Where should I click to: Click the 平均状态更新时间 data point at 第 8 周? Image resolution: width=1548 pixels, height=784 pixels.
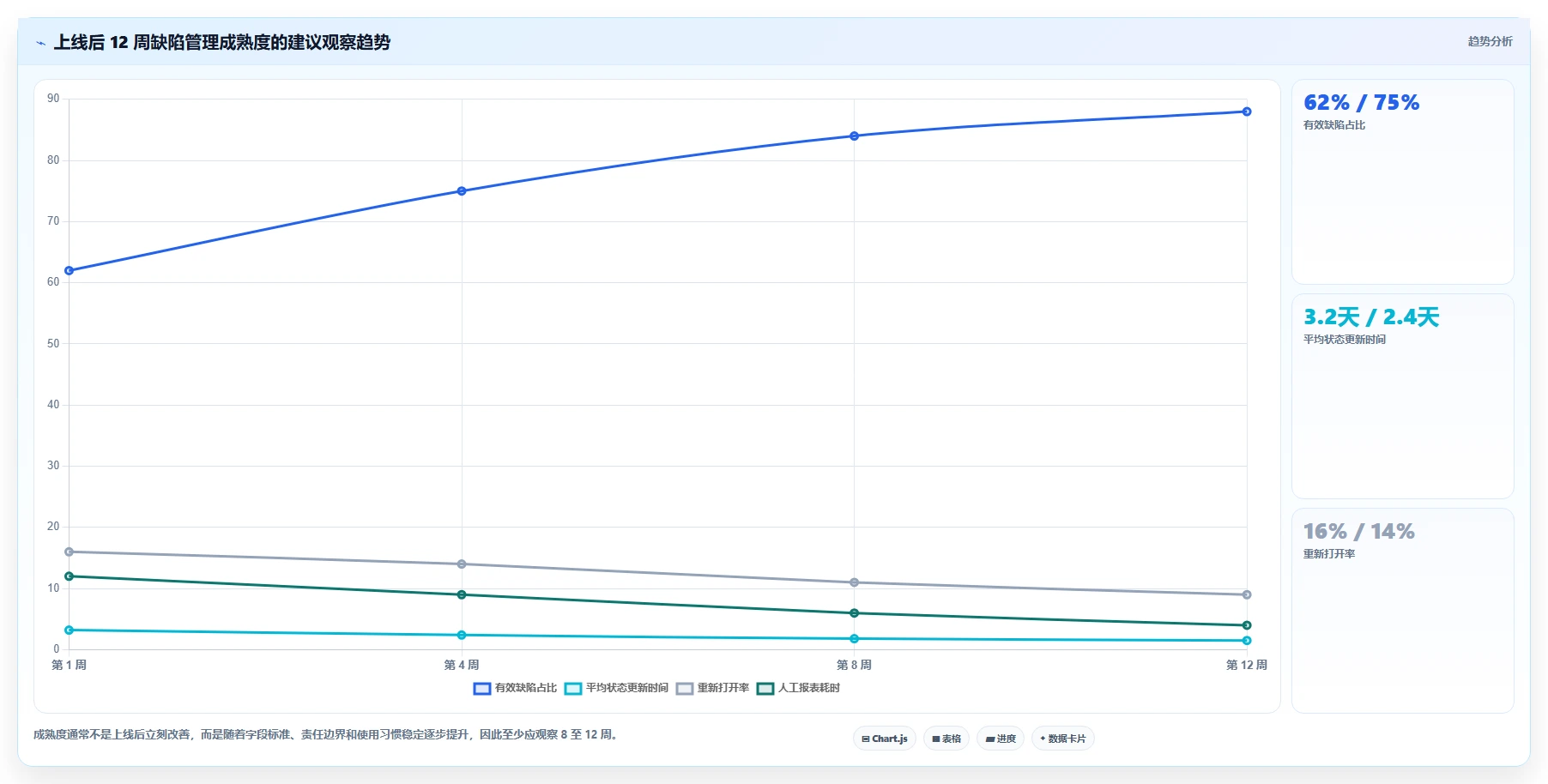854,639
